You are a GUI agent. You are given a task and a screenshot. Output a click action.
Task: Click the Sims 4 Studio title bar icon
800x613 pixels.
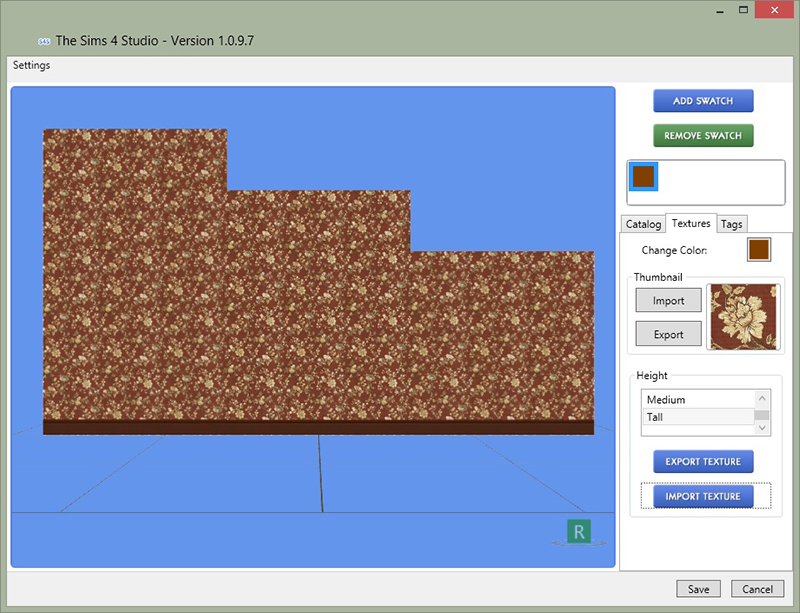[44, 41]
